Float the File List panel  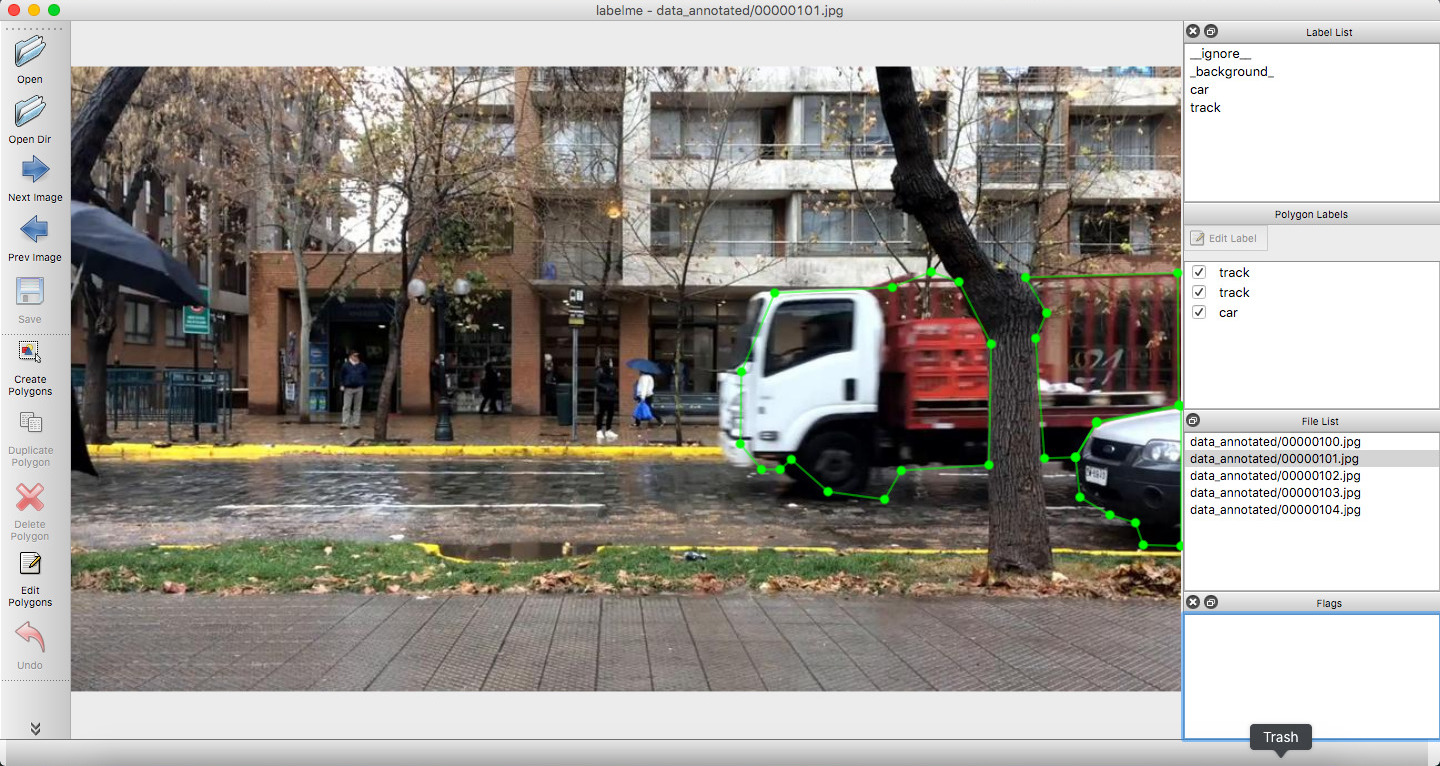(x=1193, y=421)
